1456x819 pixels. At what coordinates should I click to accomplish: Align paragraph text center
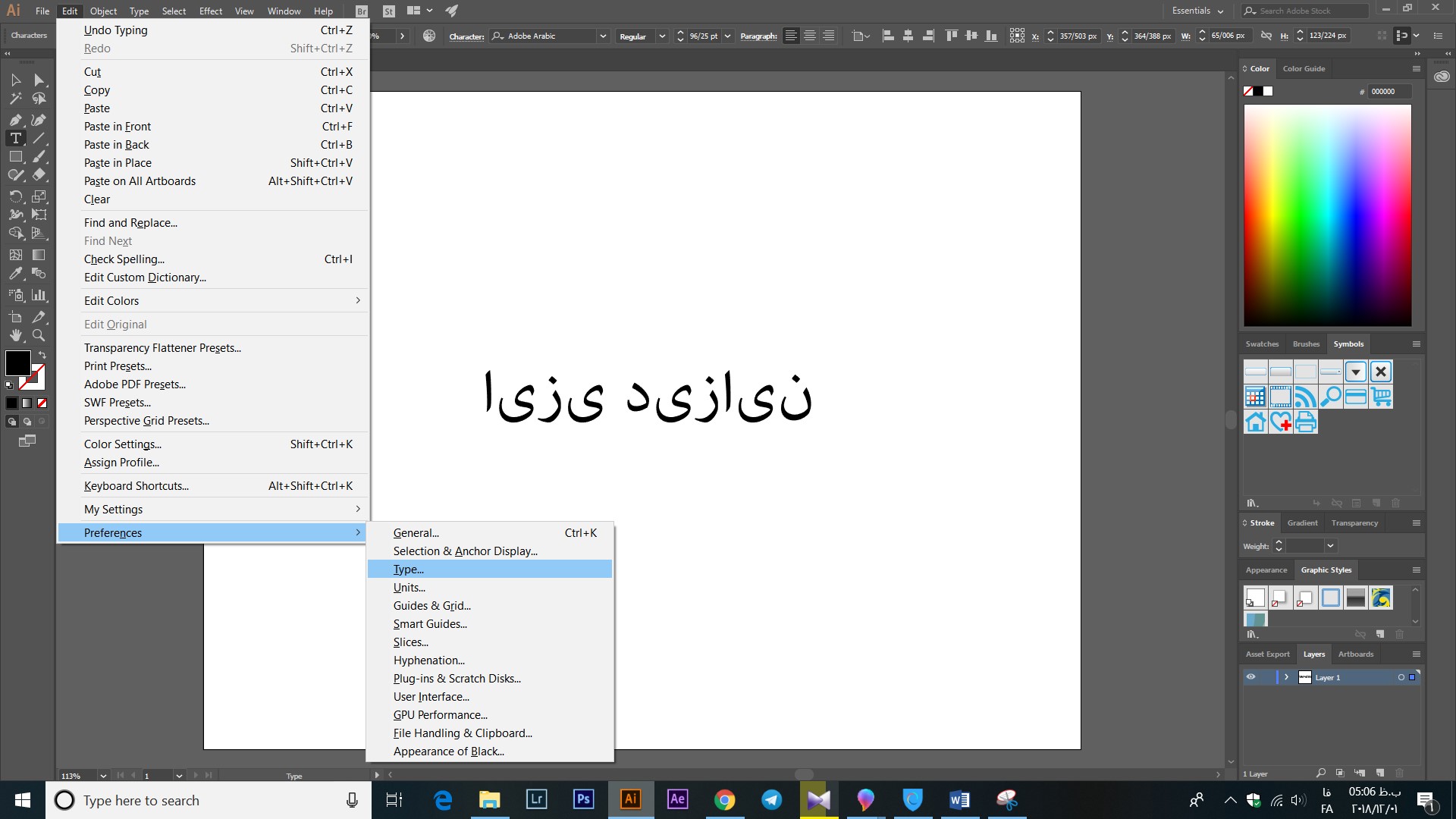[810, 36]
